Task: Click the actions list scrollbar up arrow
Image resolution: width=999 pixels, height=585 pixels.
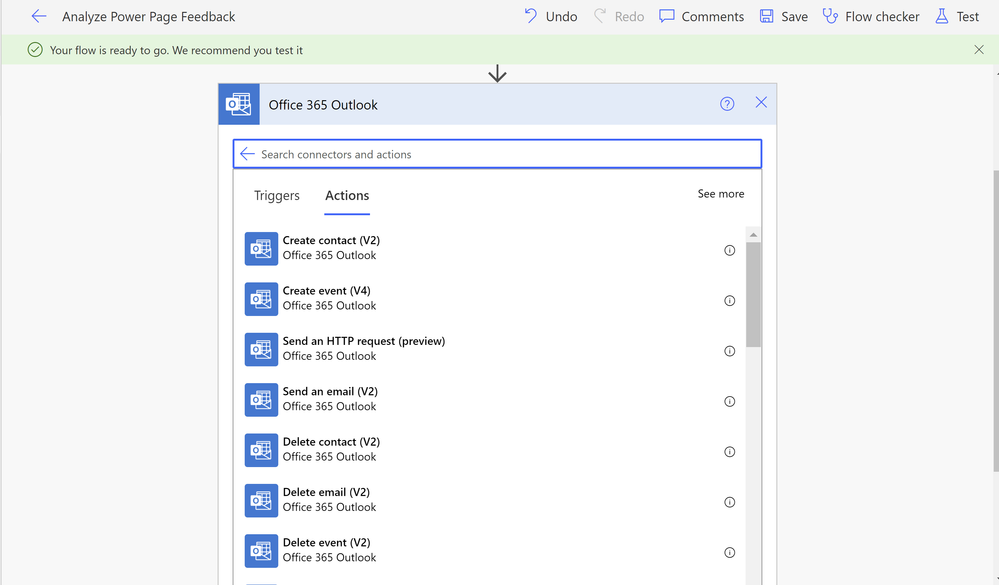Action: (753, 235)
